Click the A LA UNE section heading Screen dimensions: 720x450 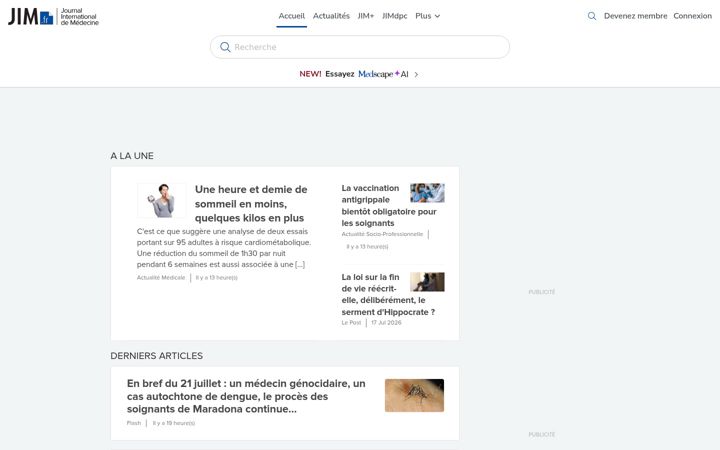pyautogui.click(x=132, y=156)
